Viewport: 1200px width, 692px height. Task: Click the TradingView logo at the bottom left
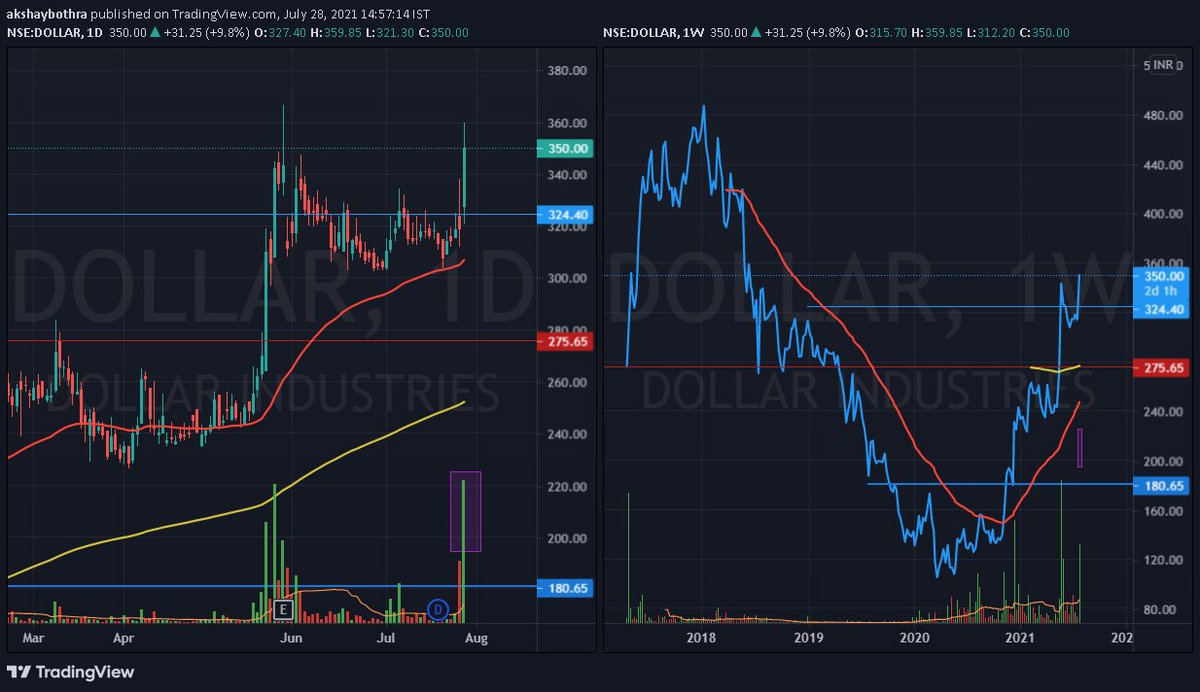[x=71, y=672]
